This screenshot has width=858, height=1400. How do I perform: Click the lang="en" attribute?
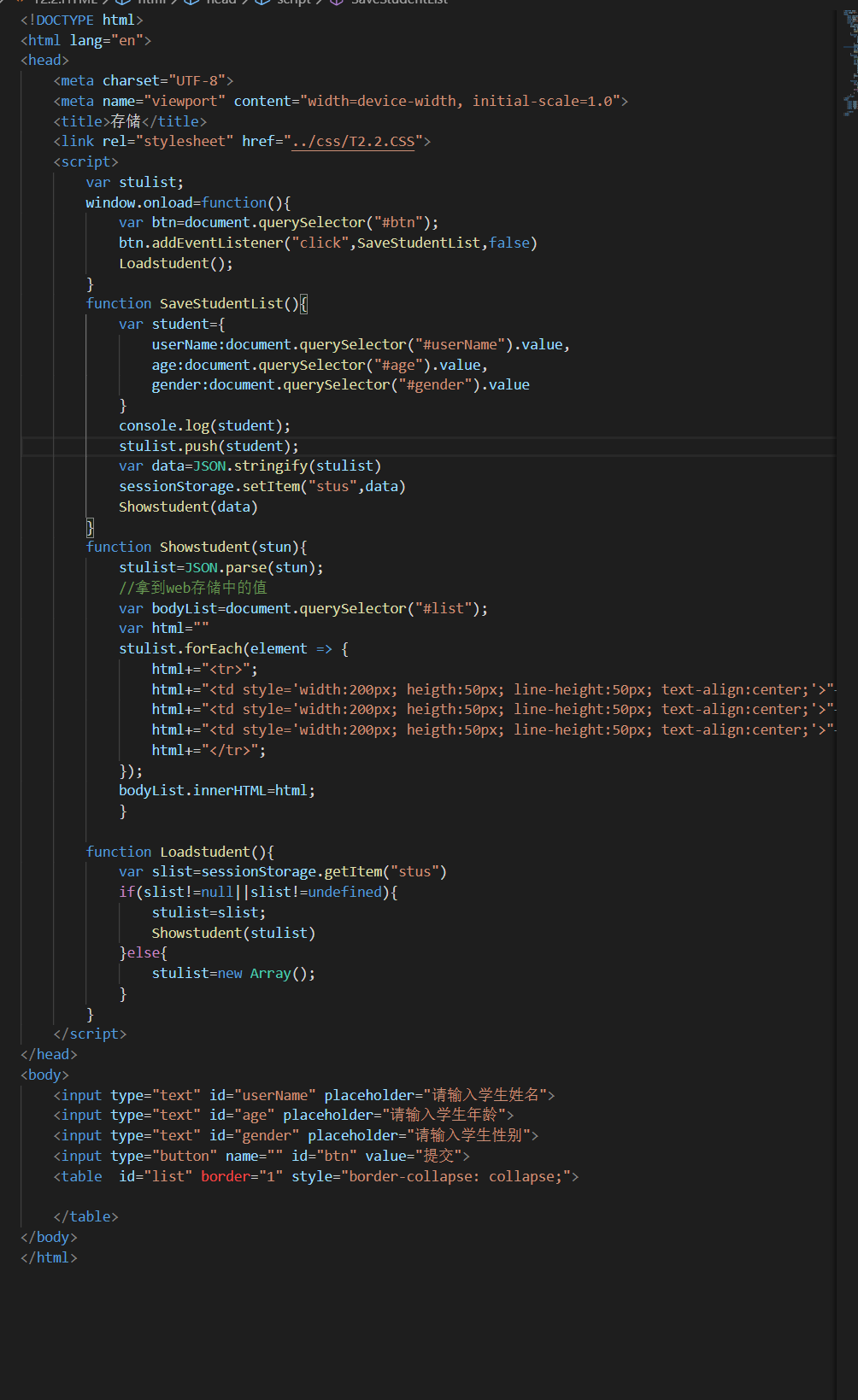(106, 40)
